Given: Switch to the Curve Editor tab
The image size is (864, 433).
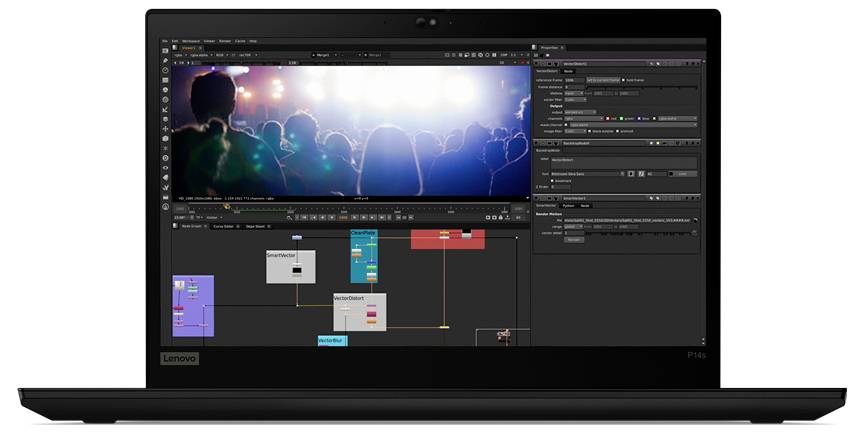Looking at the screenshot, I should pyautogui.click(x=224, y=226).
